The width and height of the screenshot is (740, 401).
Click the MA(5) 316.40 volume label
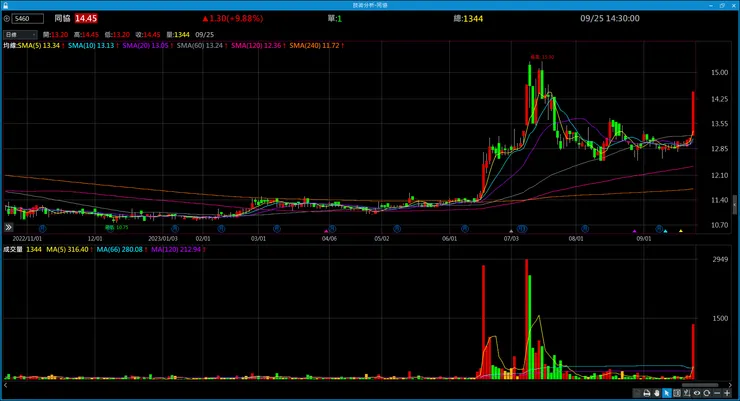tap(69, 249)
